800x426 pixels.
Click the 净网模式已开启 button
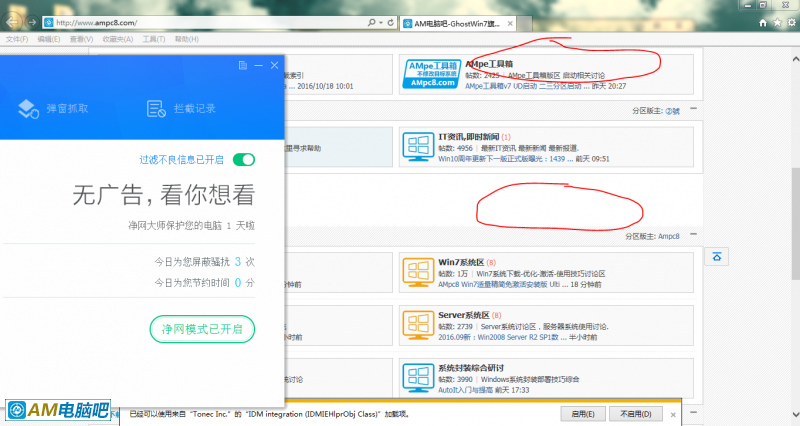coord(202,329)
